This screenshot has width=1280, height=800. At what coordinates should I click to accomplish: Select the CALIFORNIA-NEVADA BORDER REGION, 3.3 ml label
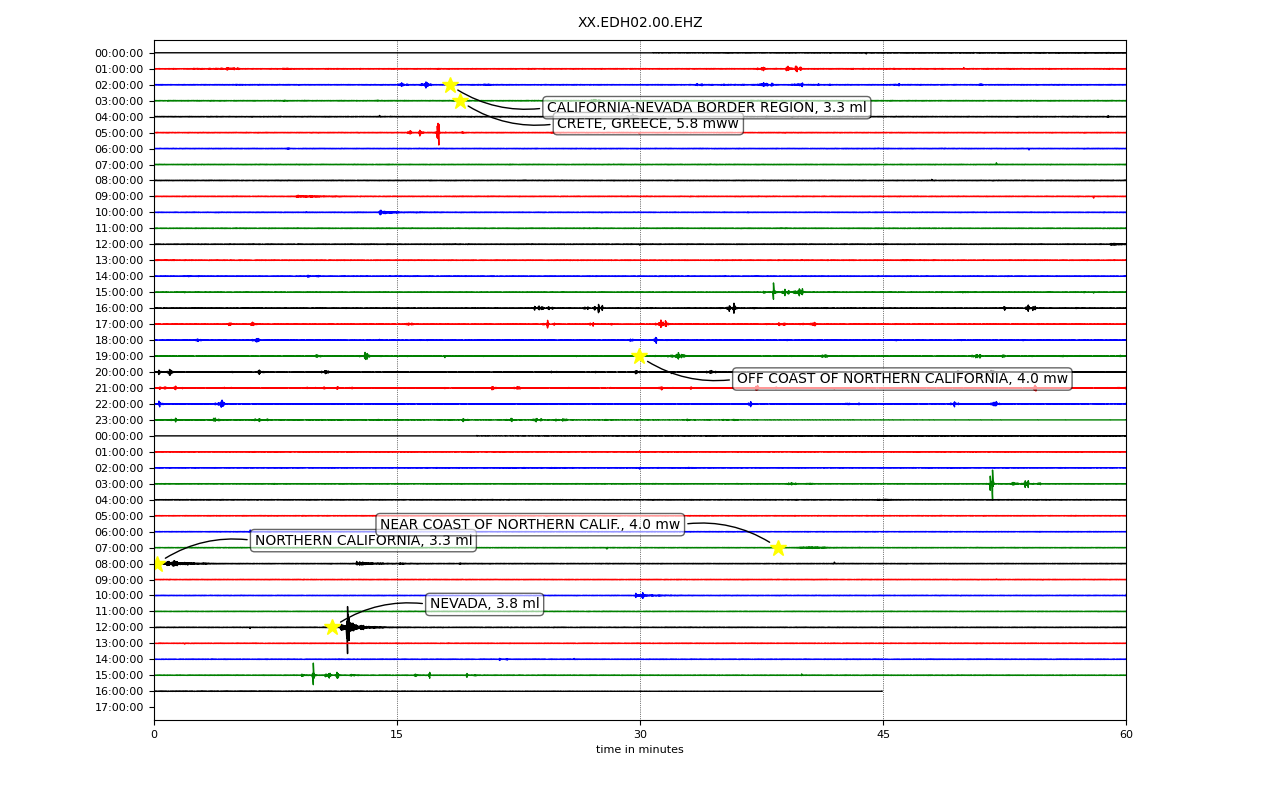pyautogui.click(x=707, y=108)
